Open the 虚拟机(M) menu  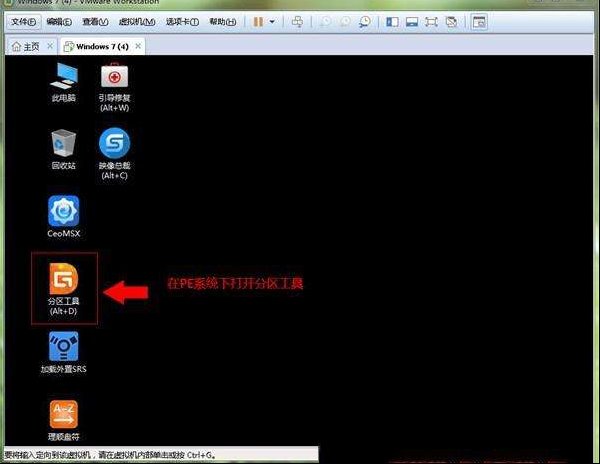136,22
